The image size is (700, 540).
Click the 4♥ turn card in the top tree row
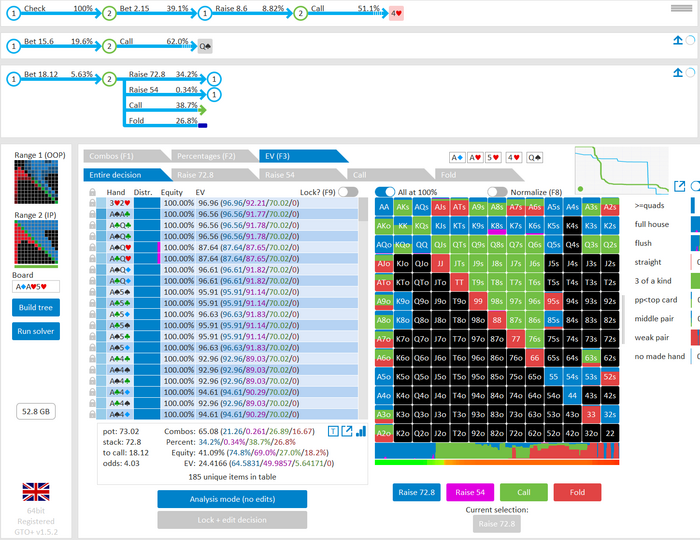coord(396,14)
